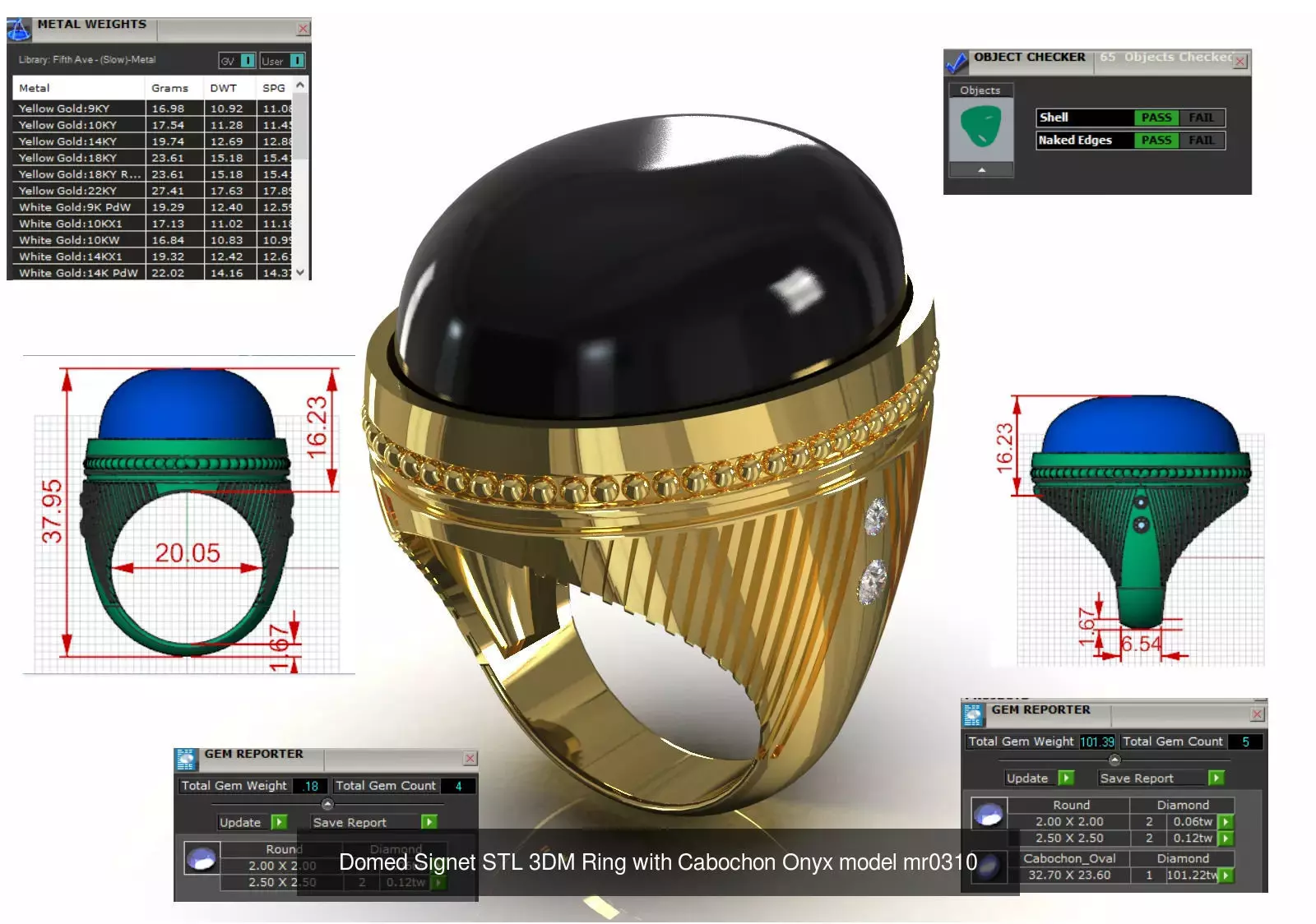This screenshot has width=1316, height=924.
Task: Select the Yellow Gold:14KY row
Action: pyautogui.click(x=153, y=141)
